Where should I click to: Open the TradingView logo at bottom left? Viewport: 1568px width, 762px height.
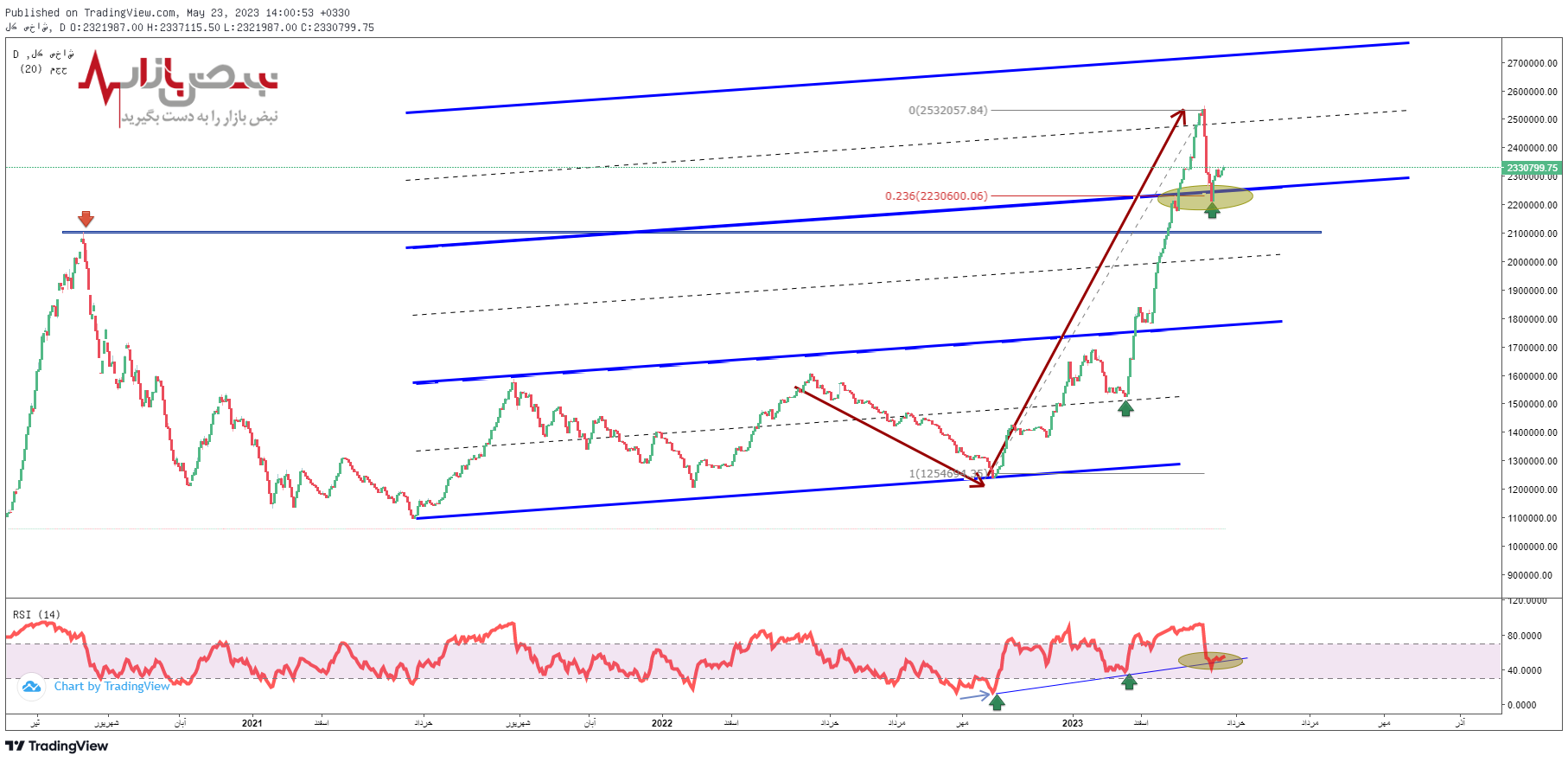point(57,746)
